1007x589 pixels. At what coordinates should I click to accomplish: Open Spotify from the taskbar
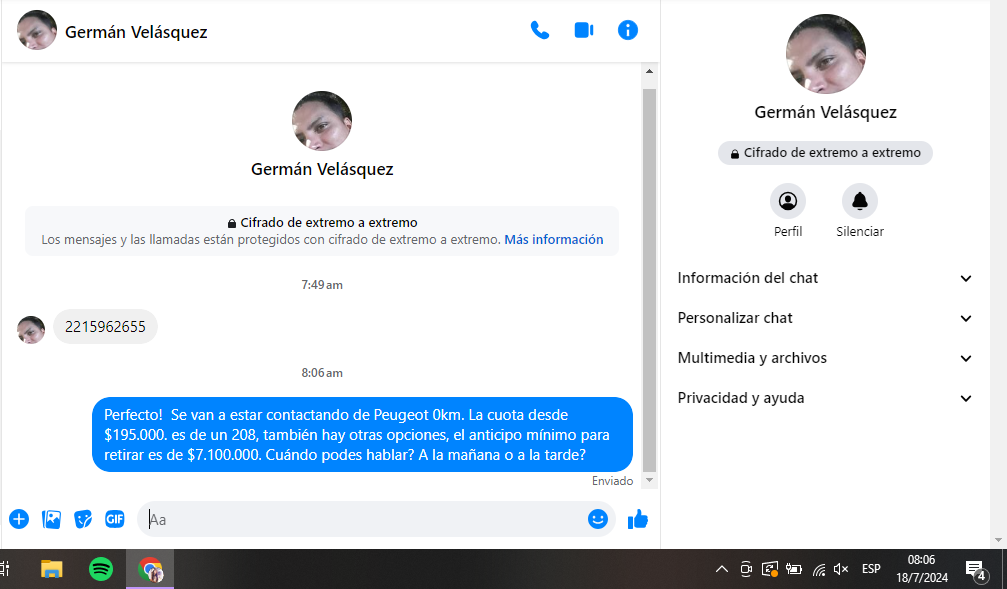(x=101, y=570)
